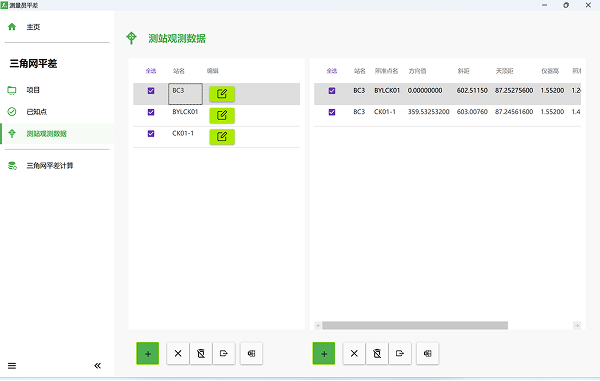Screen dimensions: 600x381
Task: Toggle the BYLCK01 station checkbox
Action: click(x=151, y=112)
